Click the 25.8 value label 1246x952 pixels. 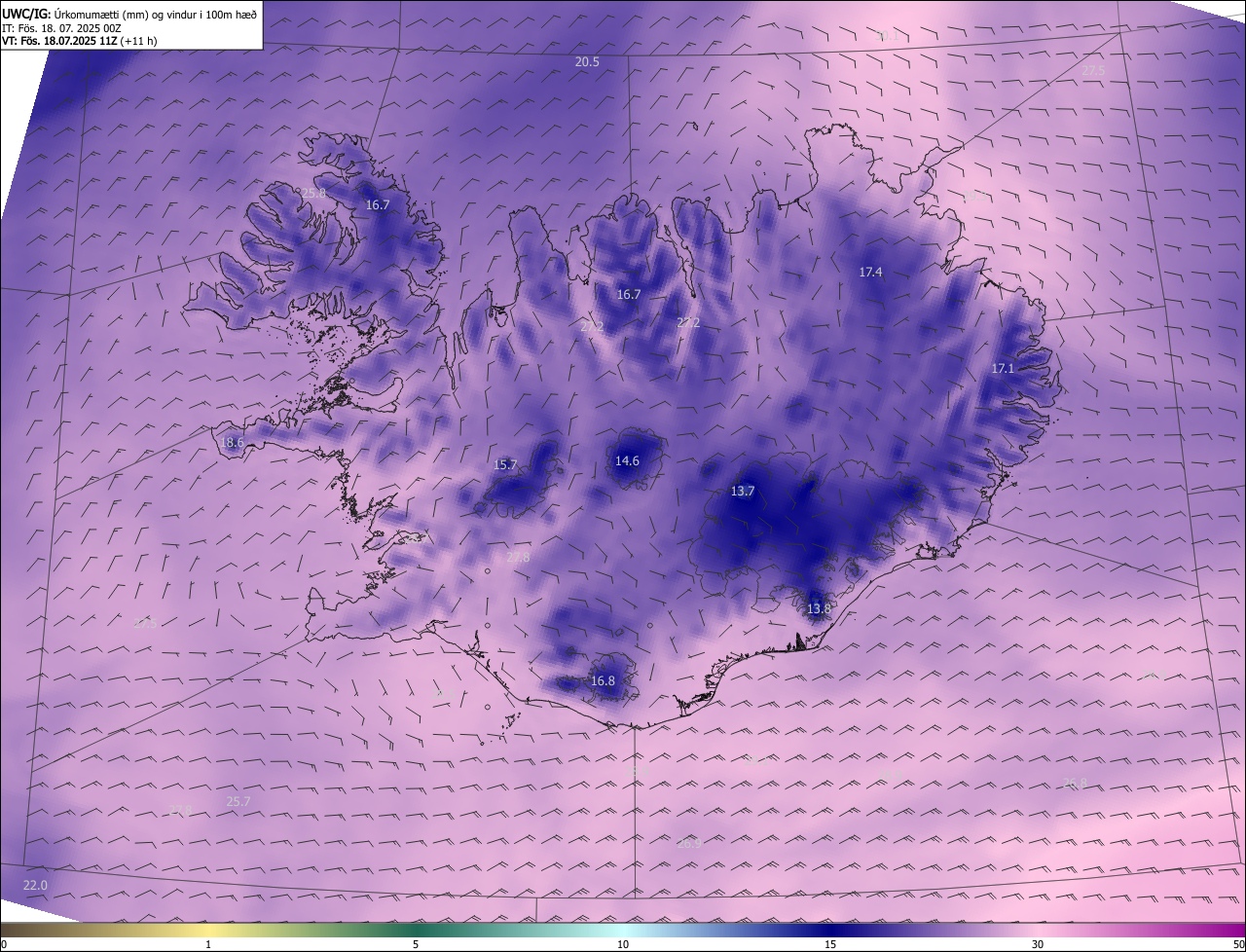(313, 193)
